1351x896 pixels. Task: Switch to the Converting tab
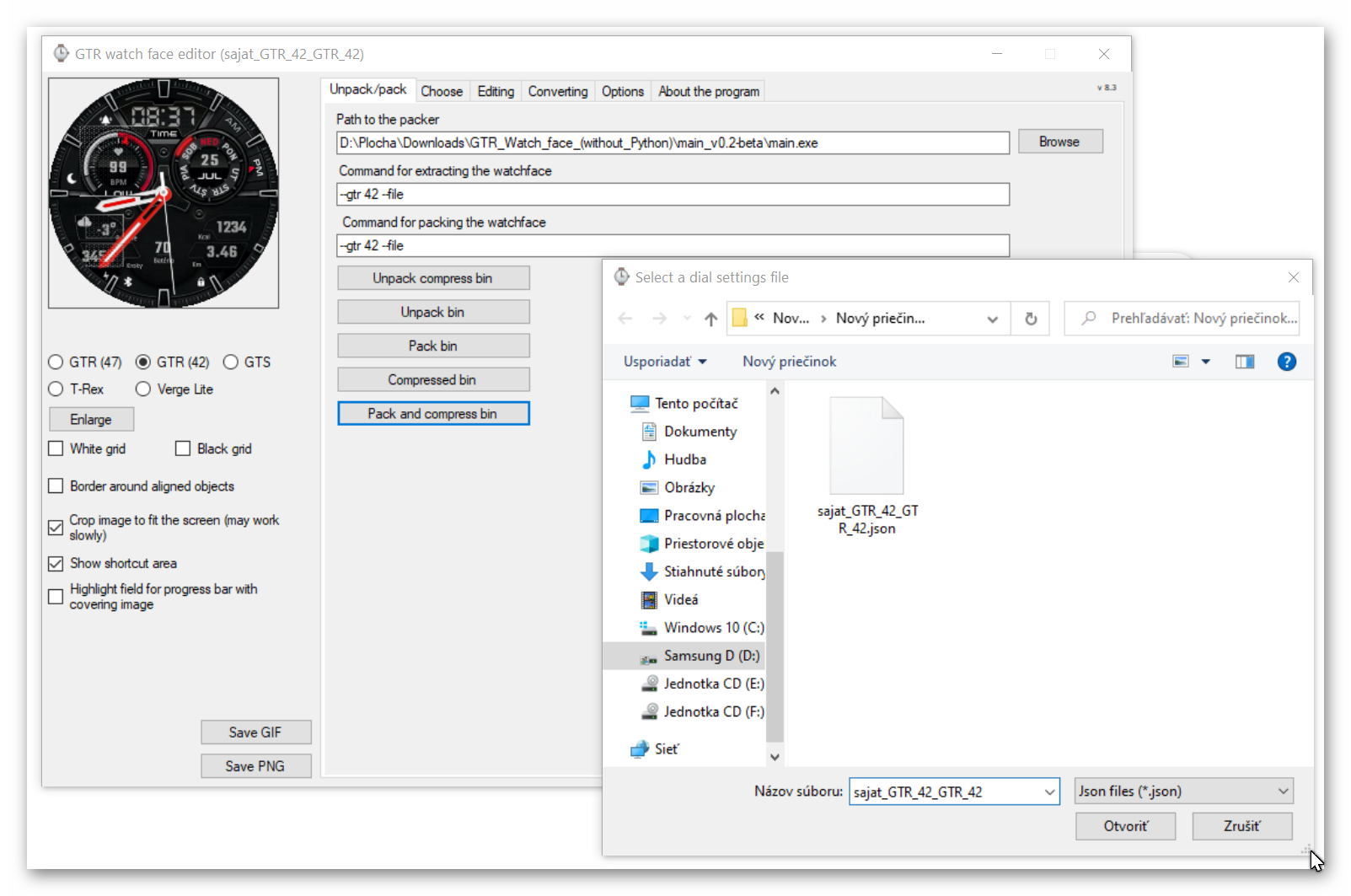[558, 91]
